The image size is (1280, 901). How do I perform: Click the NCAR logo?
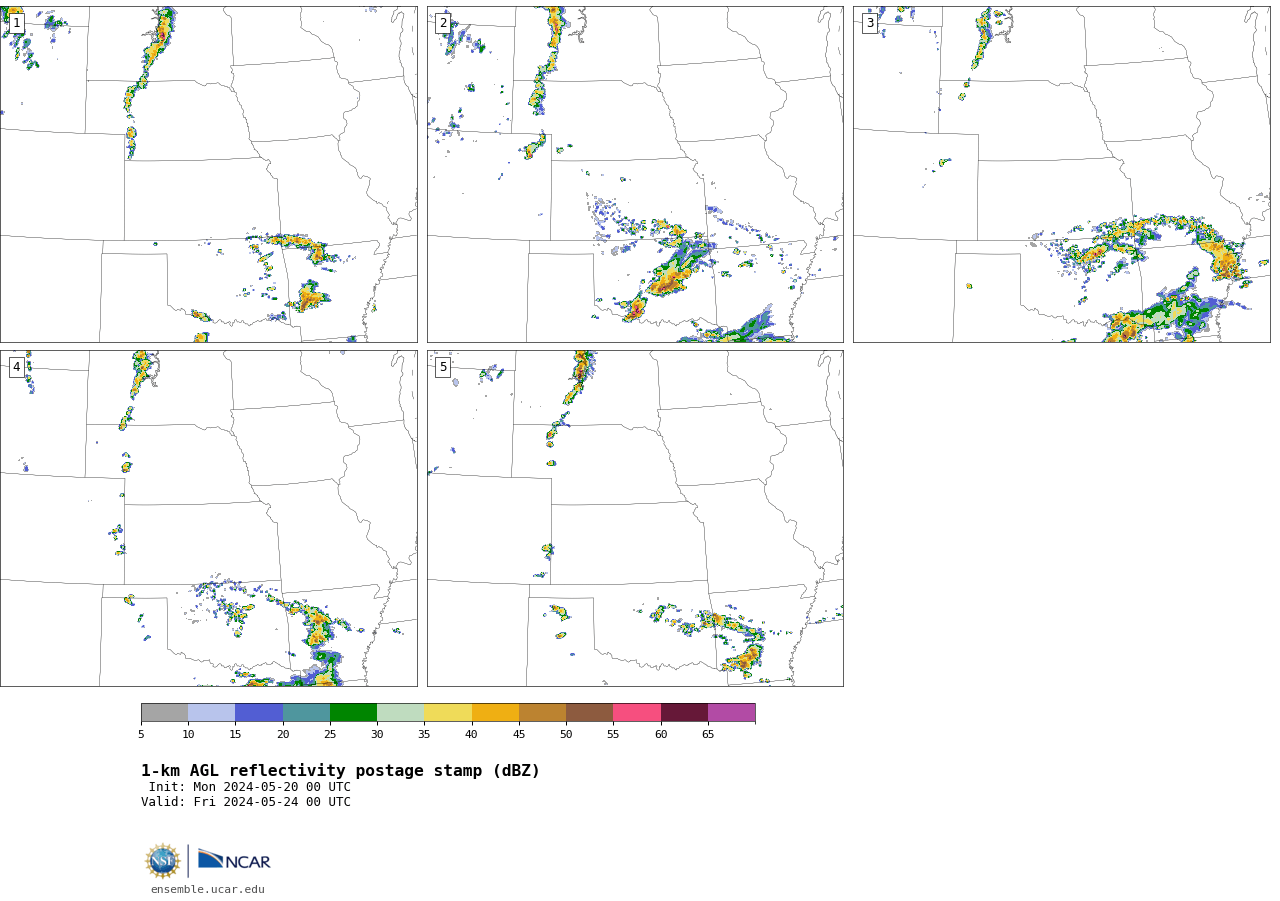tap(234, 860)
